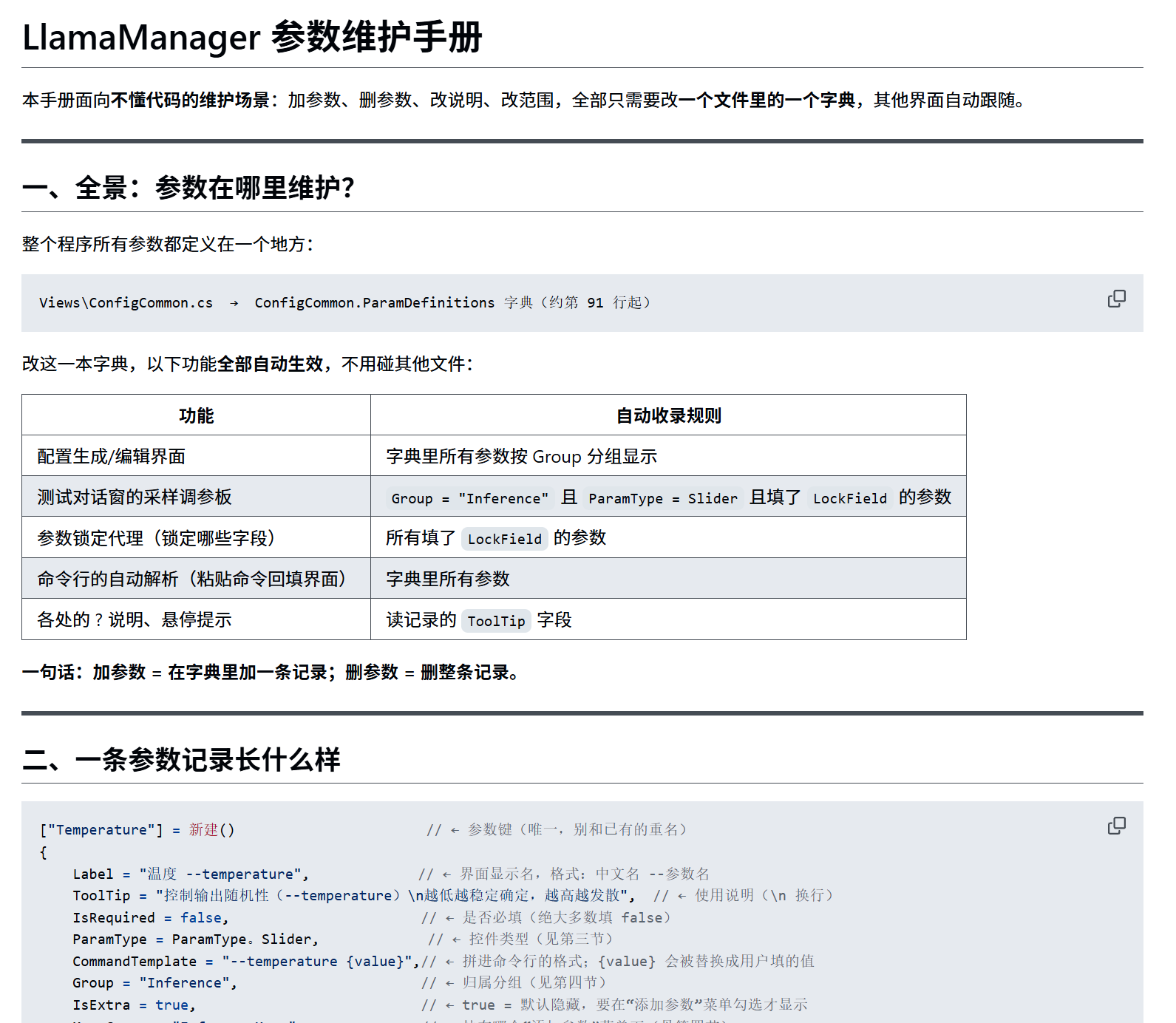Image resolution: width=1176 pixels, height=1023 pixels.
Task: Select table cell "参数锁定代理（锁定哪些字段）"
Action: coord(196,537)
